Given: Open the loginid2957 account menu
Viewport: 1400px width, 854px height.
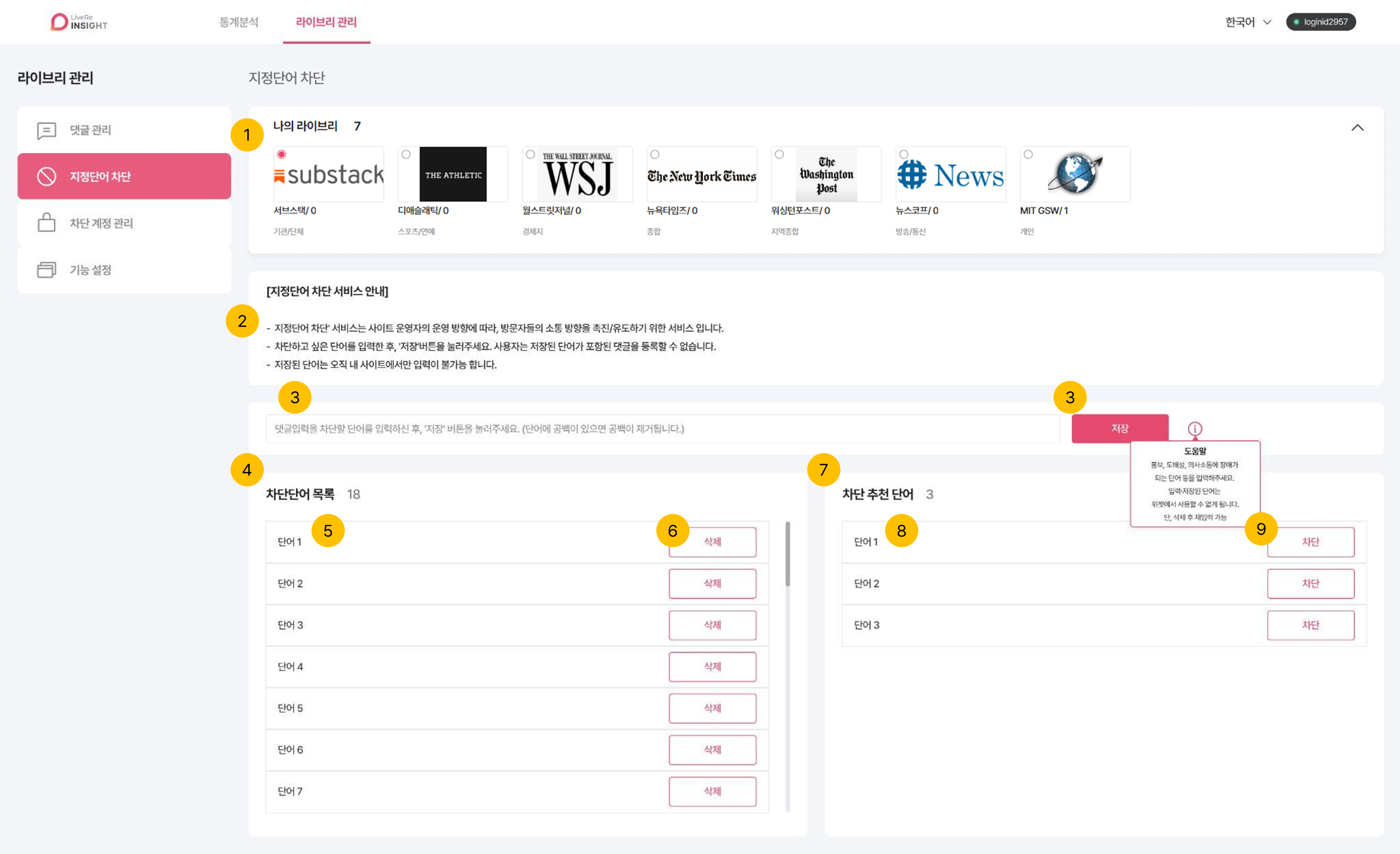Looking at the screenshot, I should (1320, 22).
